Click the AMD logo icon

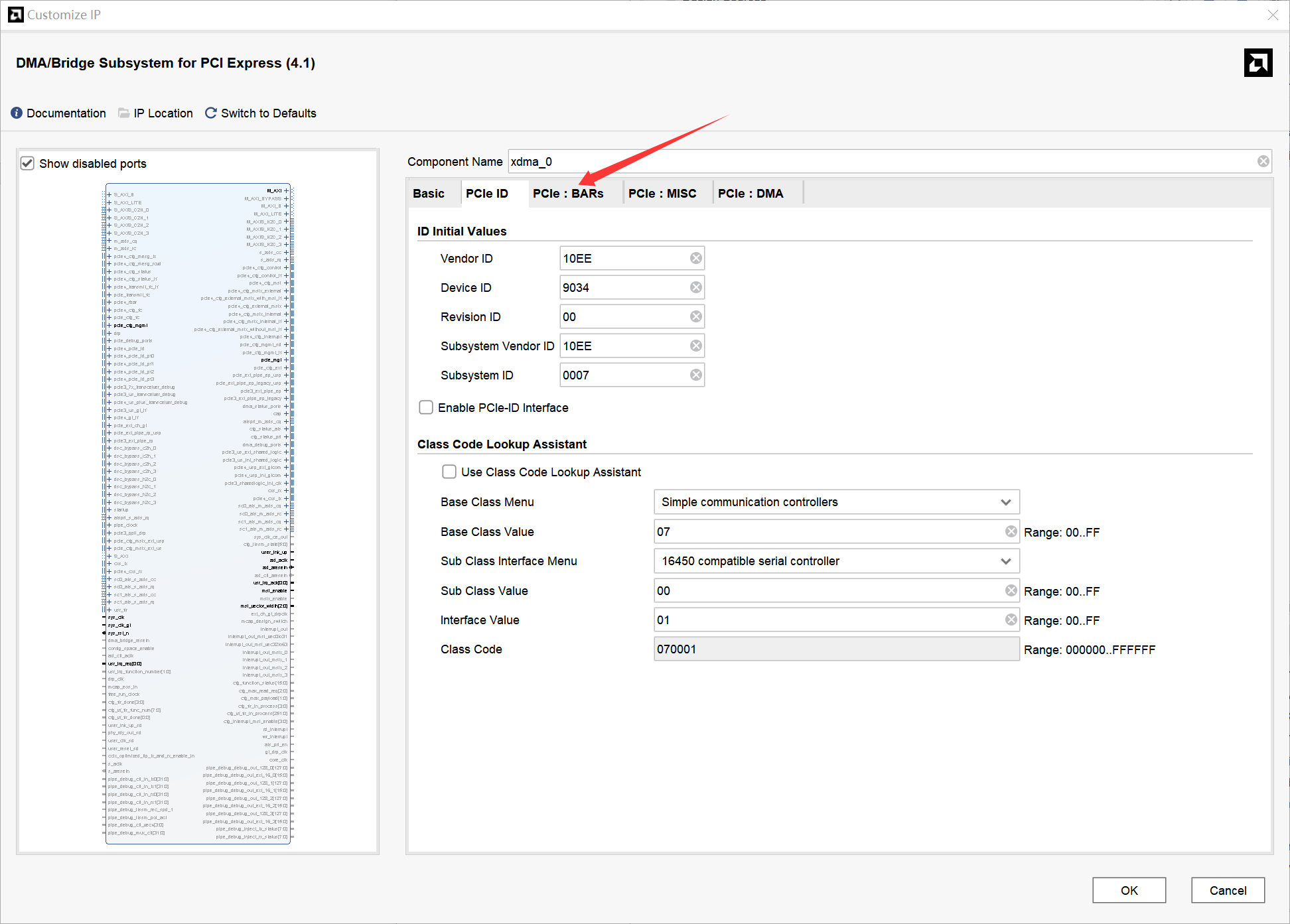coord(1258,63)
